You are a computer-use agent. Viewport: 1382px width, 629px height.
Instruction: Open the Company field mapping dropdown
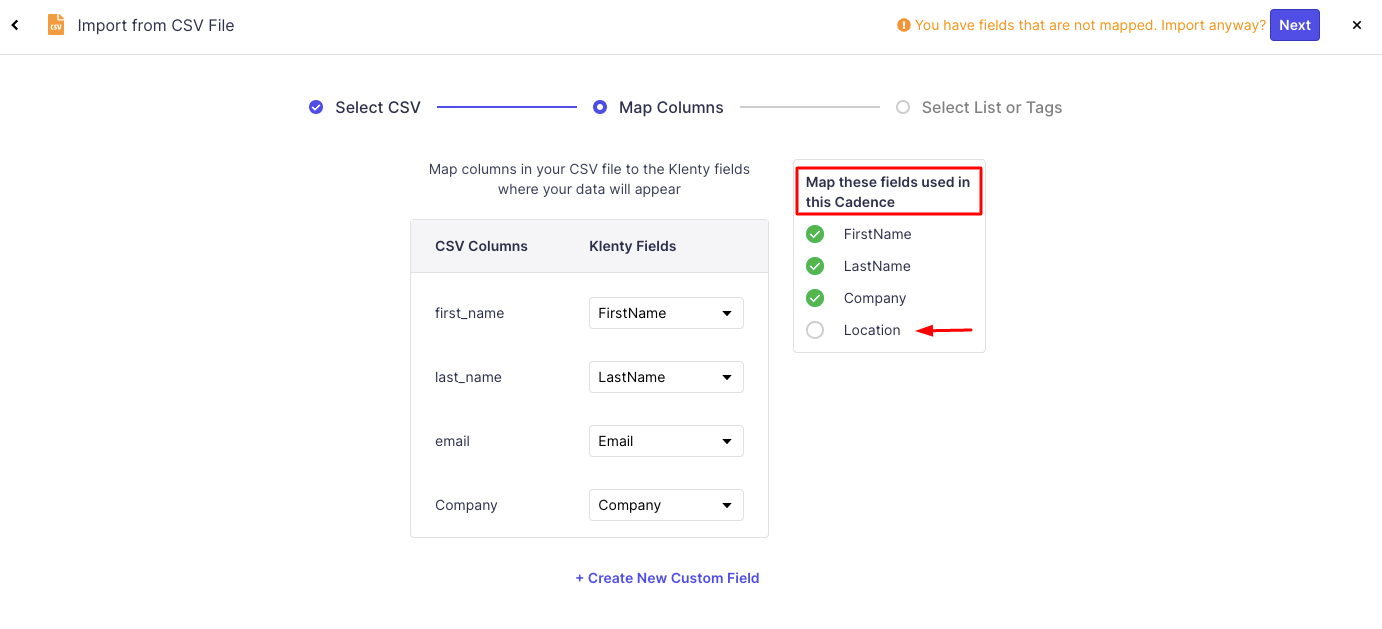point(666,505)
